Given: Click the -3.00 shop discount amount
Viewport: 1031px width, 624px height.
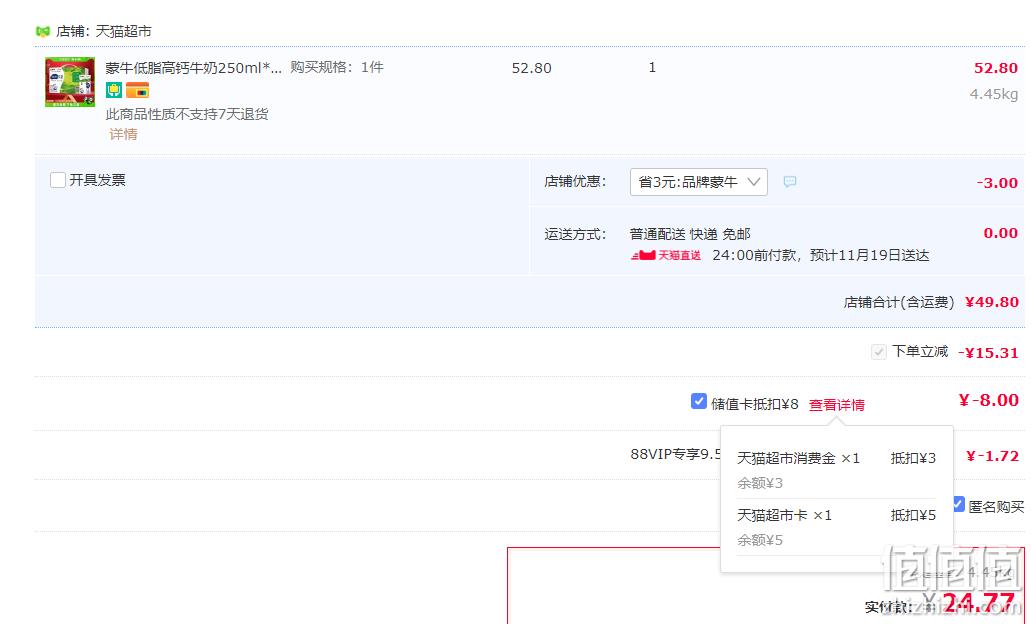Looking at the screenshot, I should tap(997, 183).
